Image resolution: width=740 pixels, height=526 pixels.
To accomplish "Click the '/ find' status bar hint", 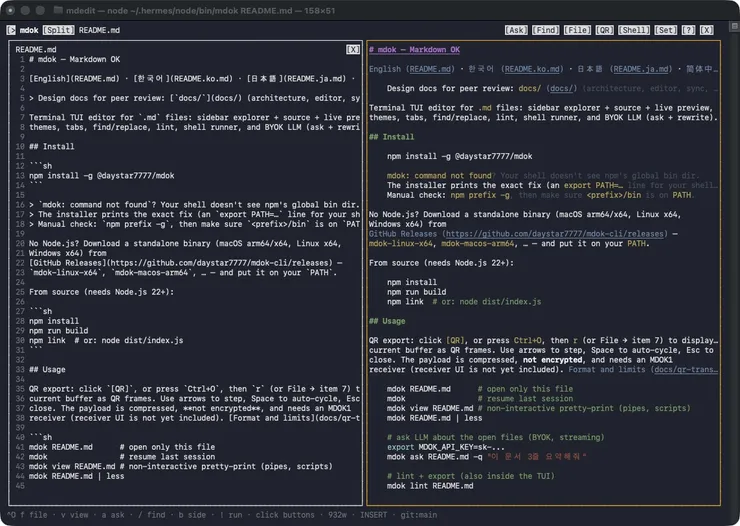I will 151,515.
